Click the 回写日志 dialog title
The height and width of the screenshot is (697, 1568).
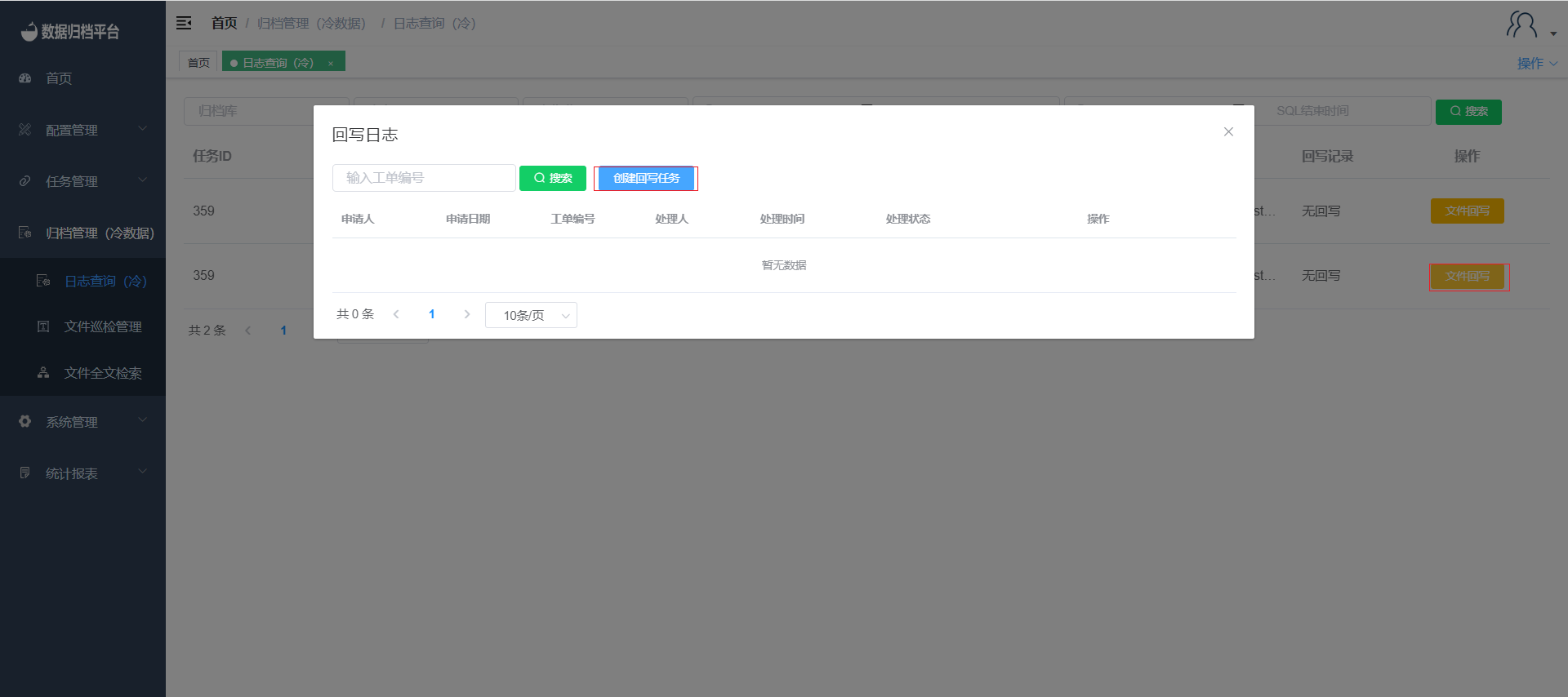[x=365, y=135]
